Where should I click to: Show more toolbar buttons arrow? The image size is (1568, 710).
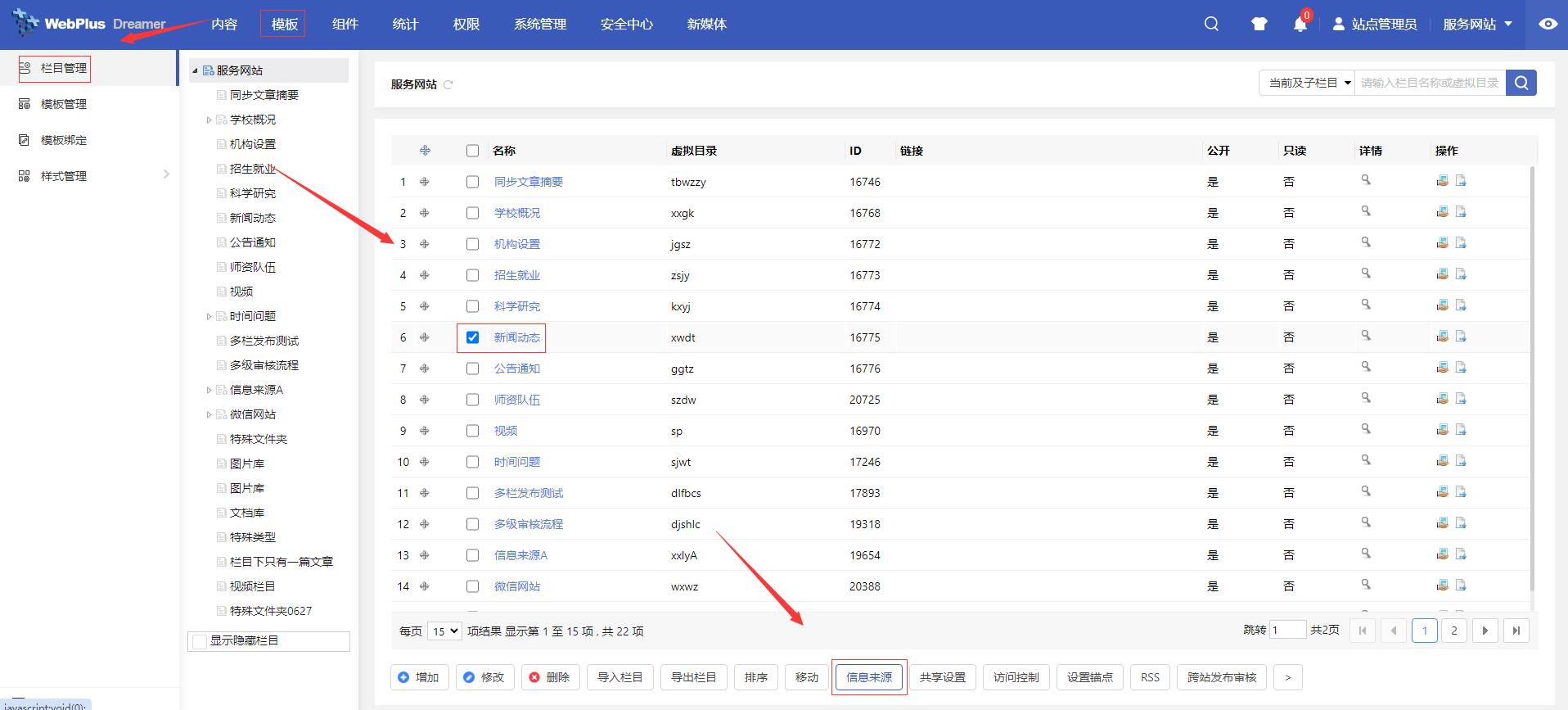(1288, 677)
